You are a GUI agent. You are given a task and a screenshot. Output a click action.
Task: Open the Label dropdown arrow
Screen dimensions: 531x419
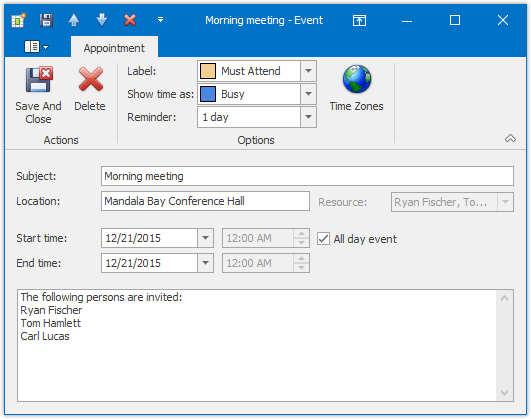tap(308, 71)
